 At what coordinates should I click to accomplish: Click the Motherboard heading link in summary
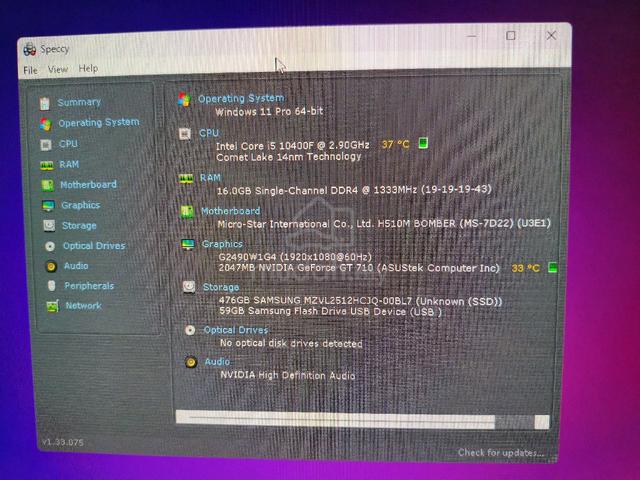(231, 211)
